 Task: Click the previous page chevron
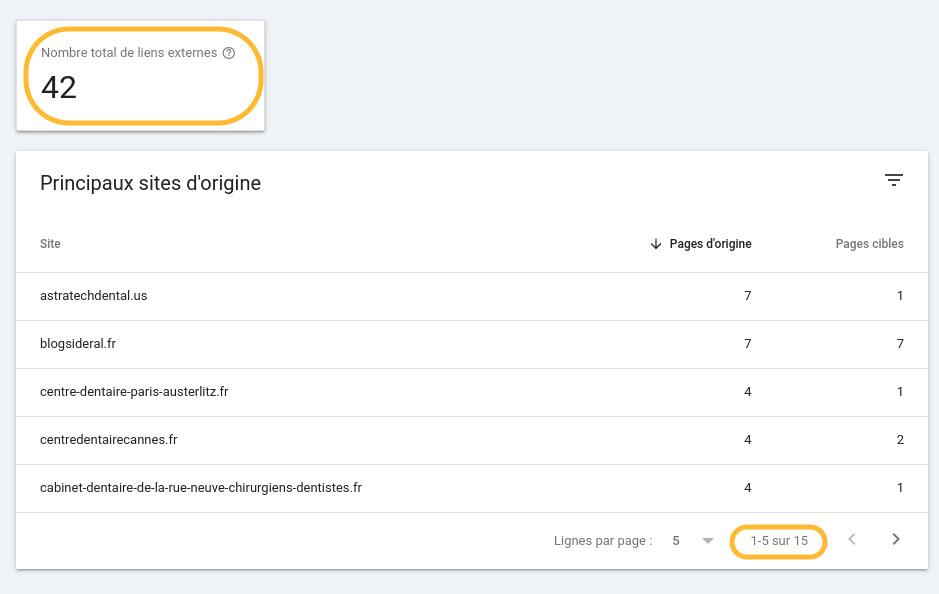(851, 539)
